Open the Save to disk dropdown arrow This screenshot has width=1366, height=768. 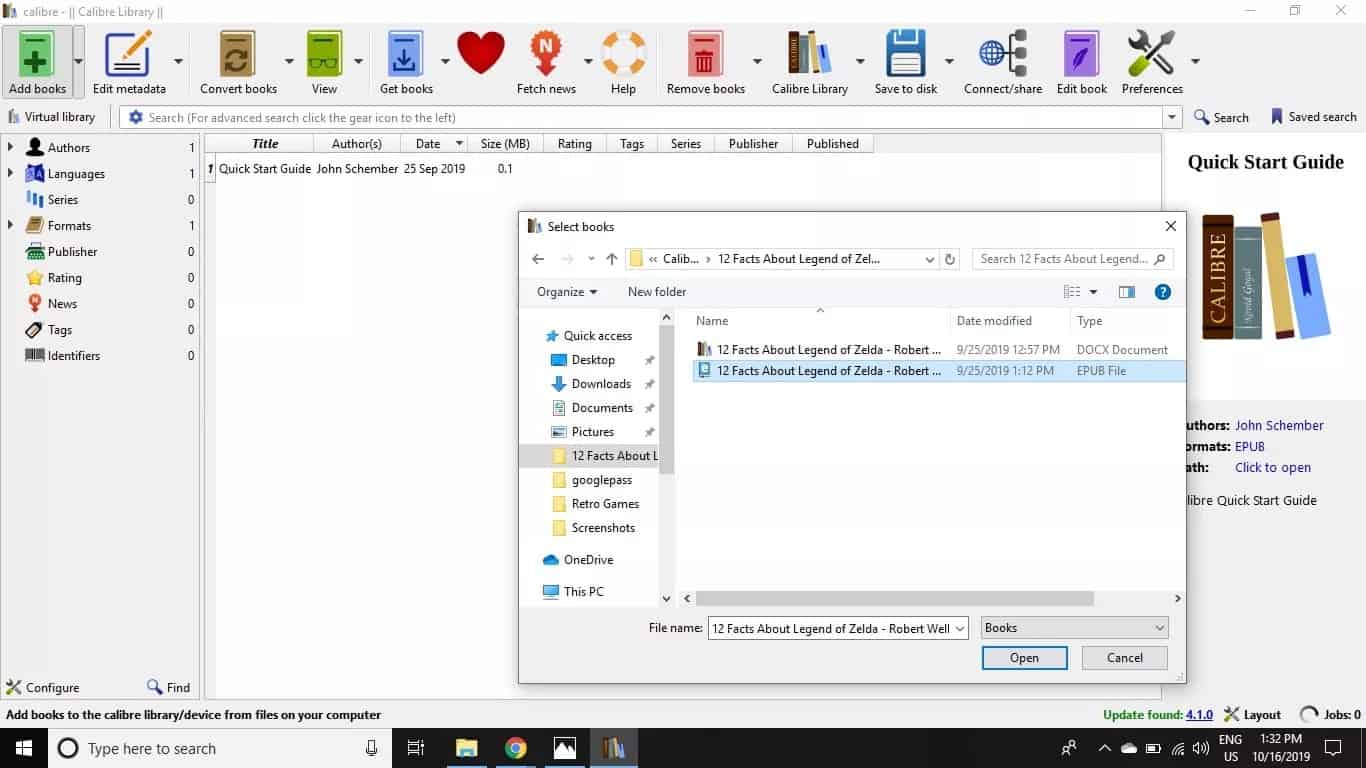coord(948,61)
